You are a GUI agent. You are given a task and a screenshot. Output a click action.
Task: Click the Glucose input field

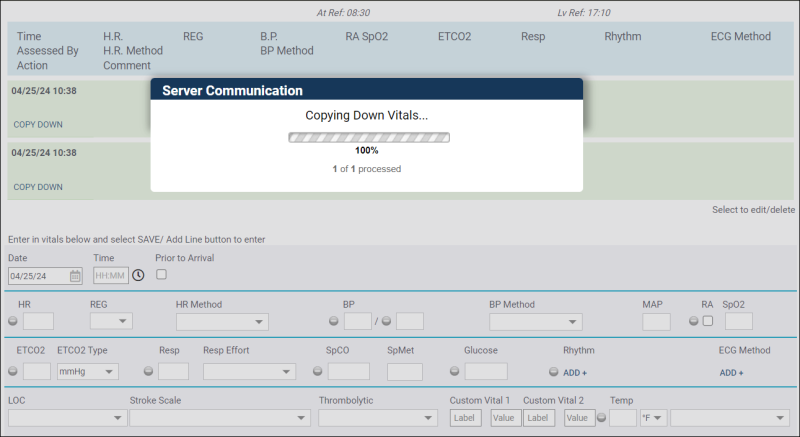(486, 371)
